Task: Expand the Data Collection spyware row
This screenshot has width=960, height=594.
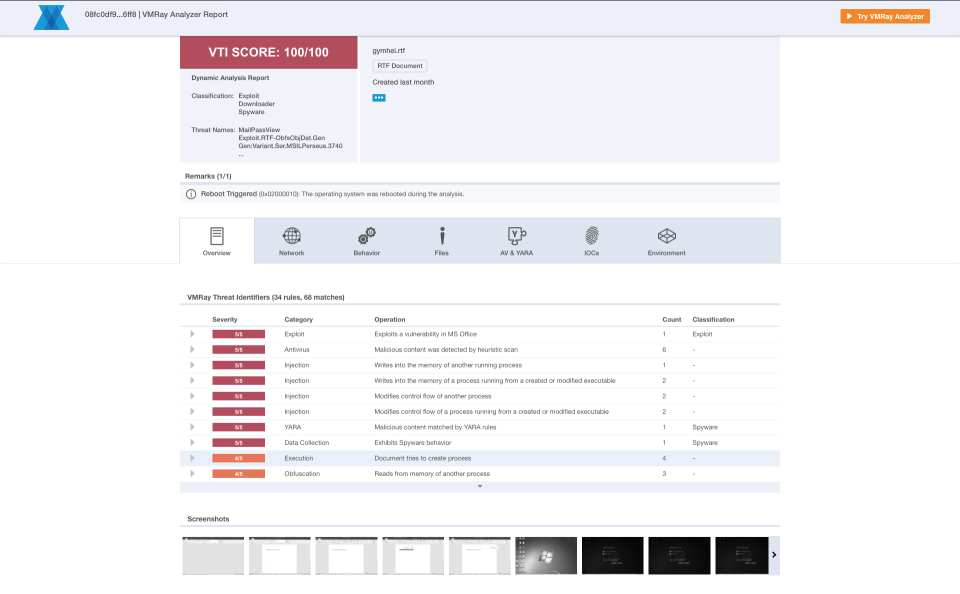Action: [192, 442]
